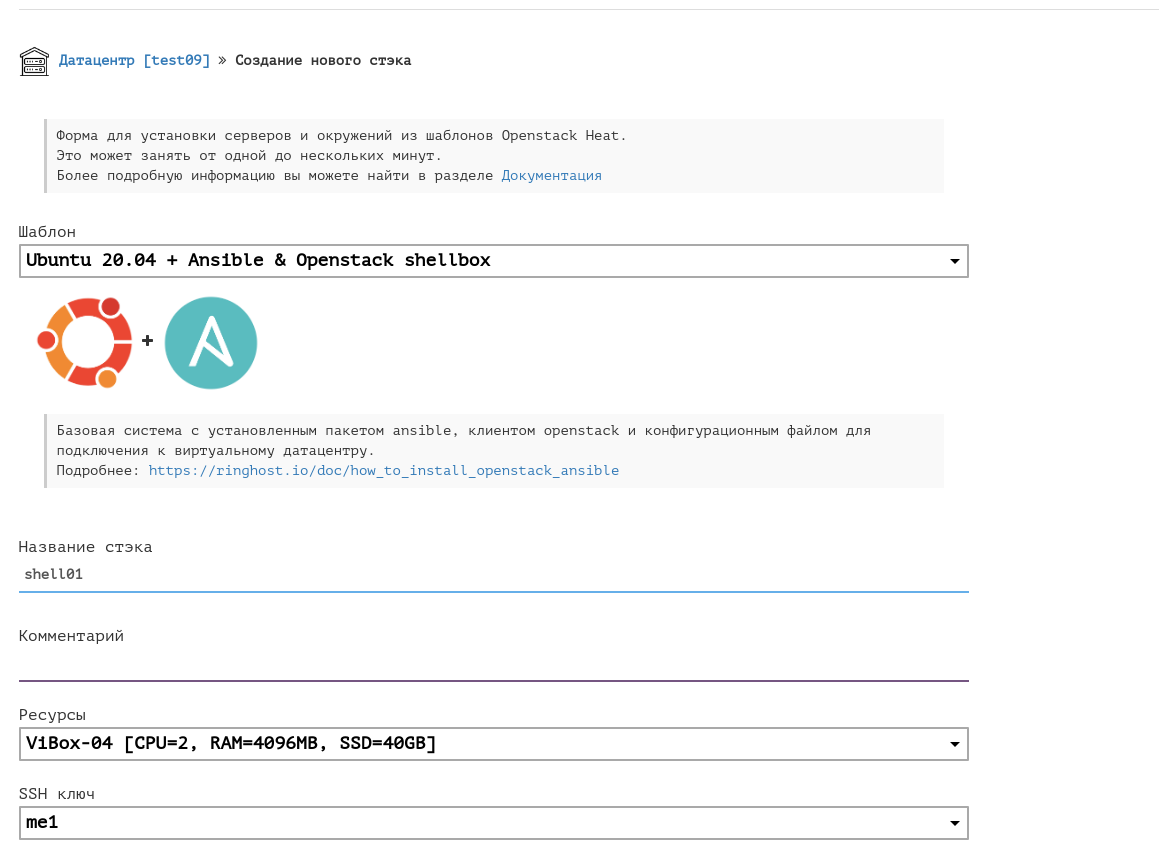Click the plus sign between the logos

[x=147, y=341]
